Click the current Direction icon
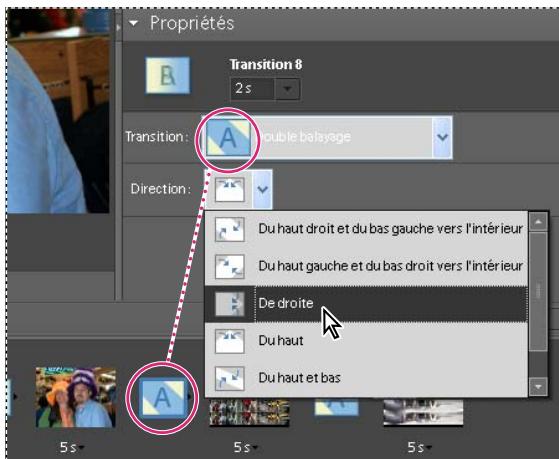The width and height of the screenshot is (559, 459). coord(230,189)
